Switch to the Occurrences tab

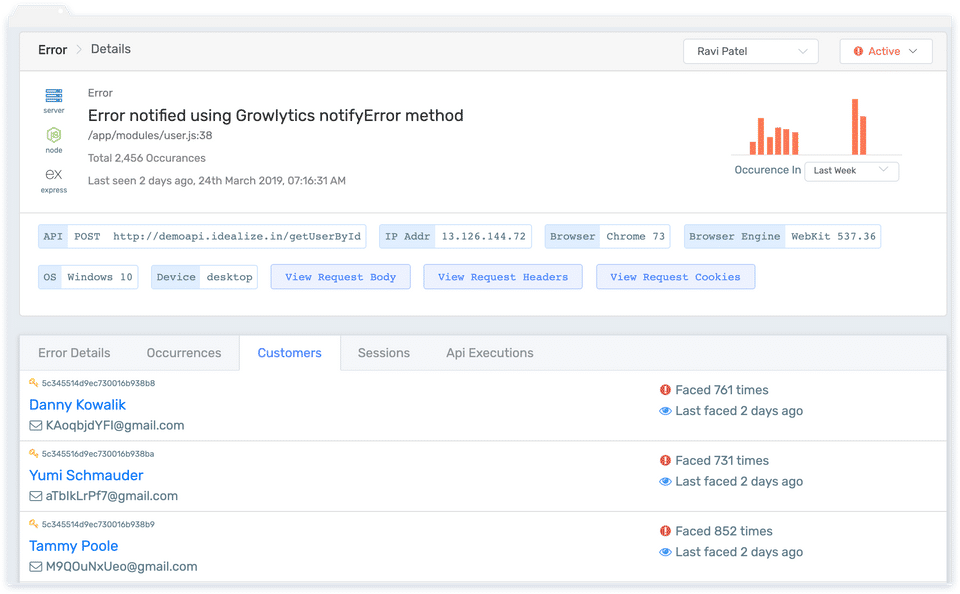point(184,353)
